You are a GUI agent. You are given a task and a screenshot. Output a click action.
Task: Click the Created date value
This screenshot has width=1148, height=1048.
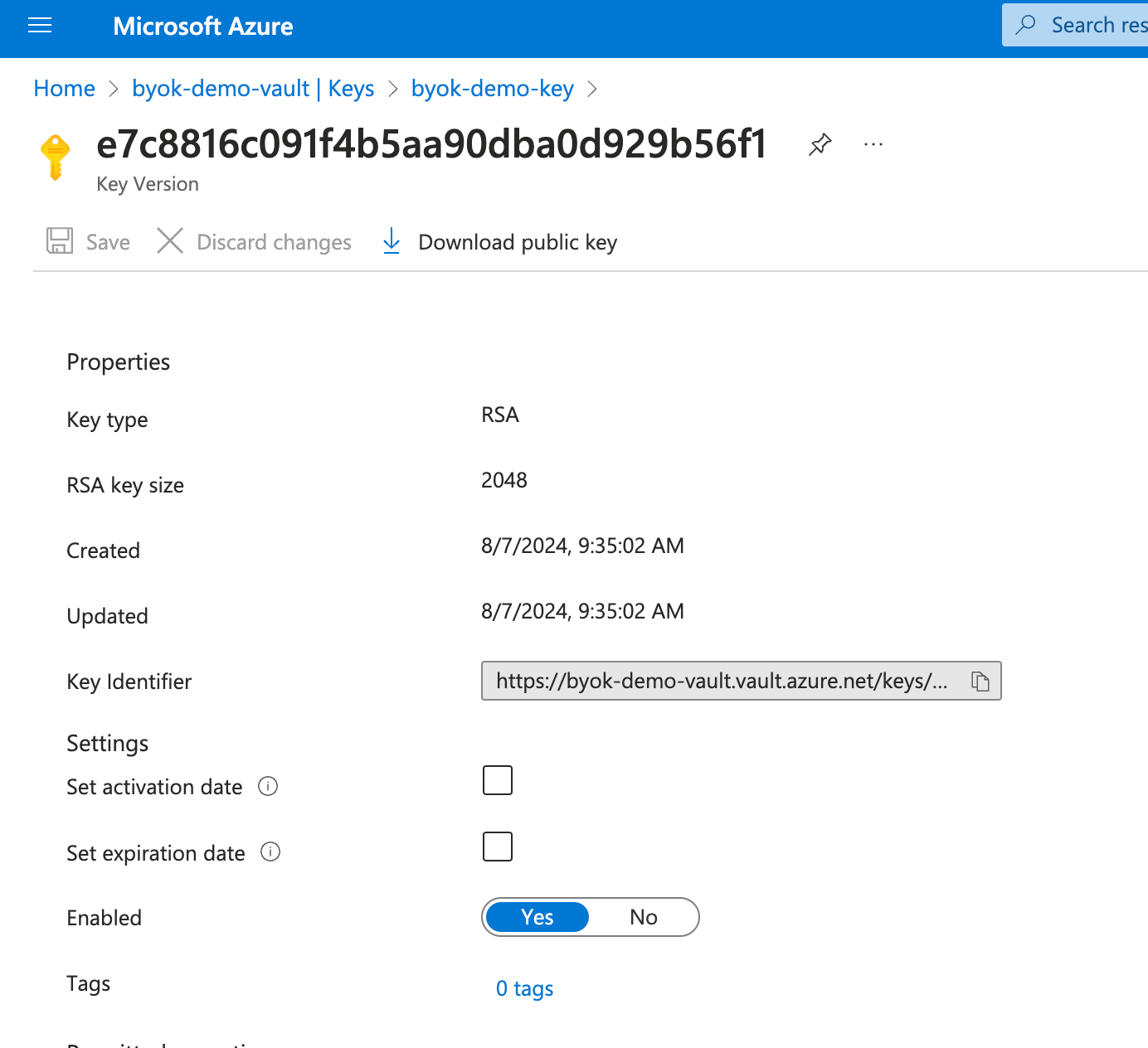582,546
